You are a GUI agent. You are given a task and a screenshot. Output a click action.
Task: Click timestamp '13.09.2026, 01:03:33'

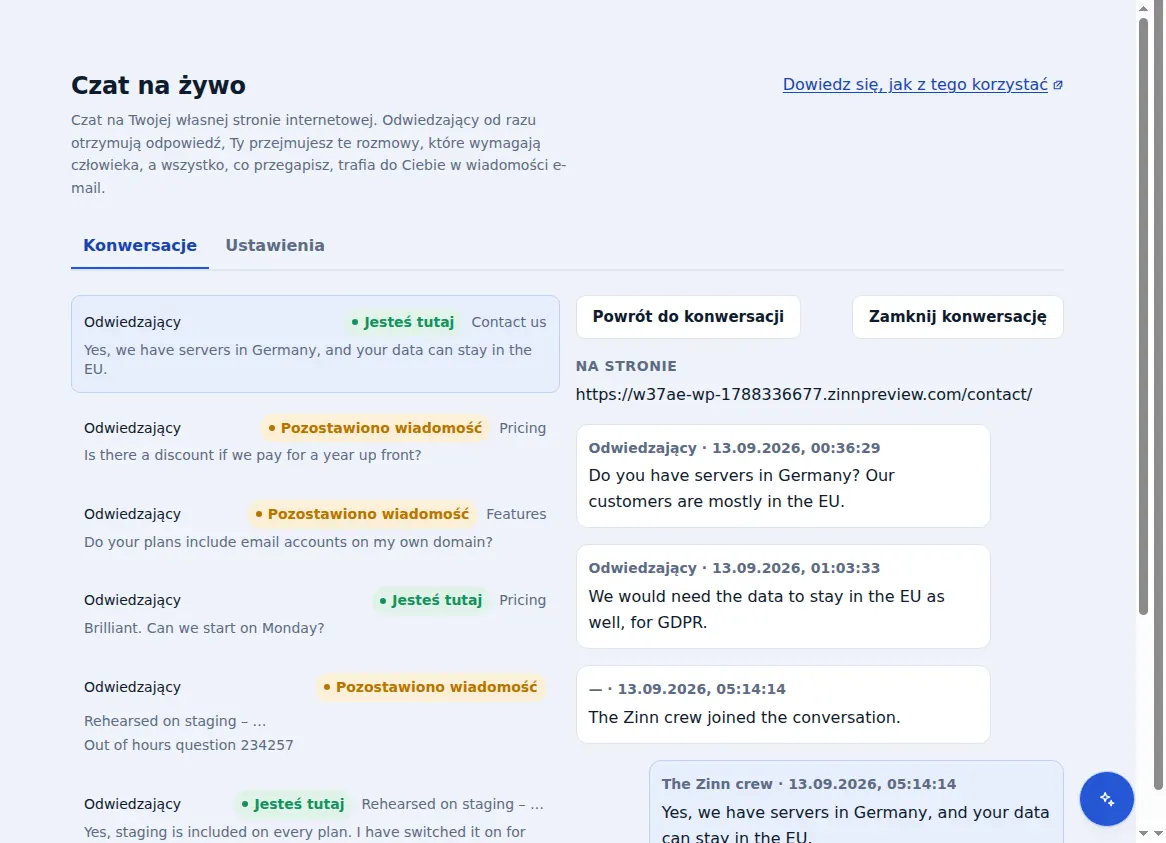point(796,568)
